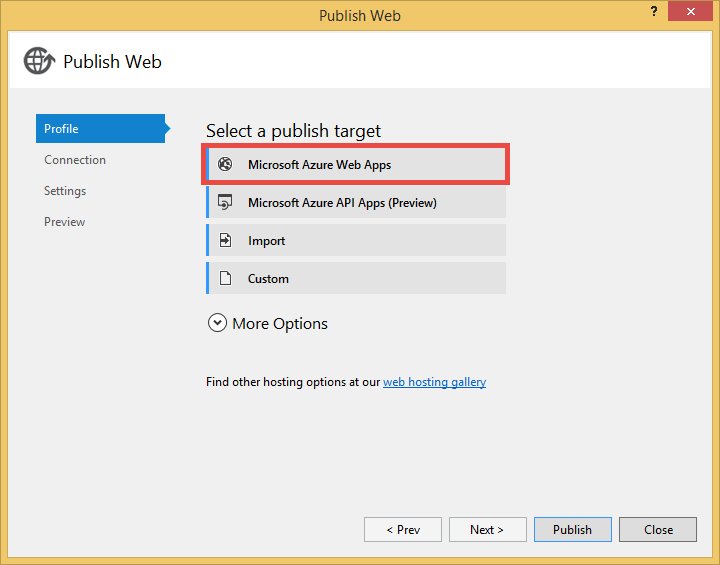Image resolution: width=720 pixels, height=565 pixels.
Task: Click the Import arrow-page icon
Action: coord(225,240)
